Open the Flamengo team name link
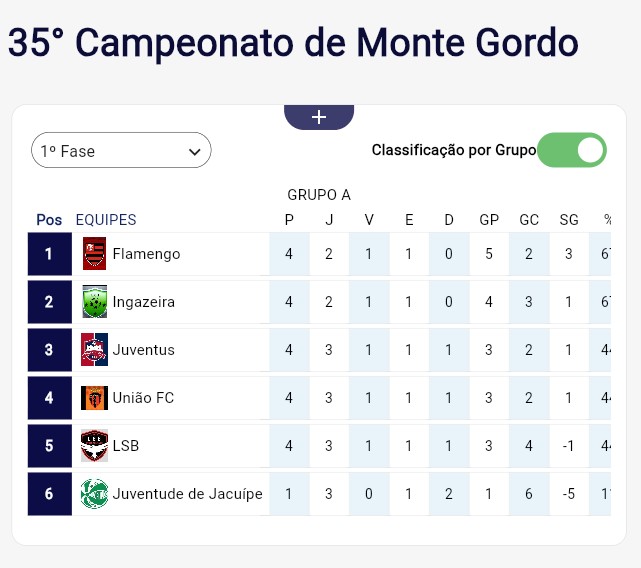Image resolution: width=641 pixels, height=568 pixels. pos(146,254)
